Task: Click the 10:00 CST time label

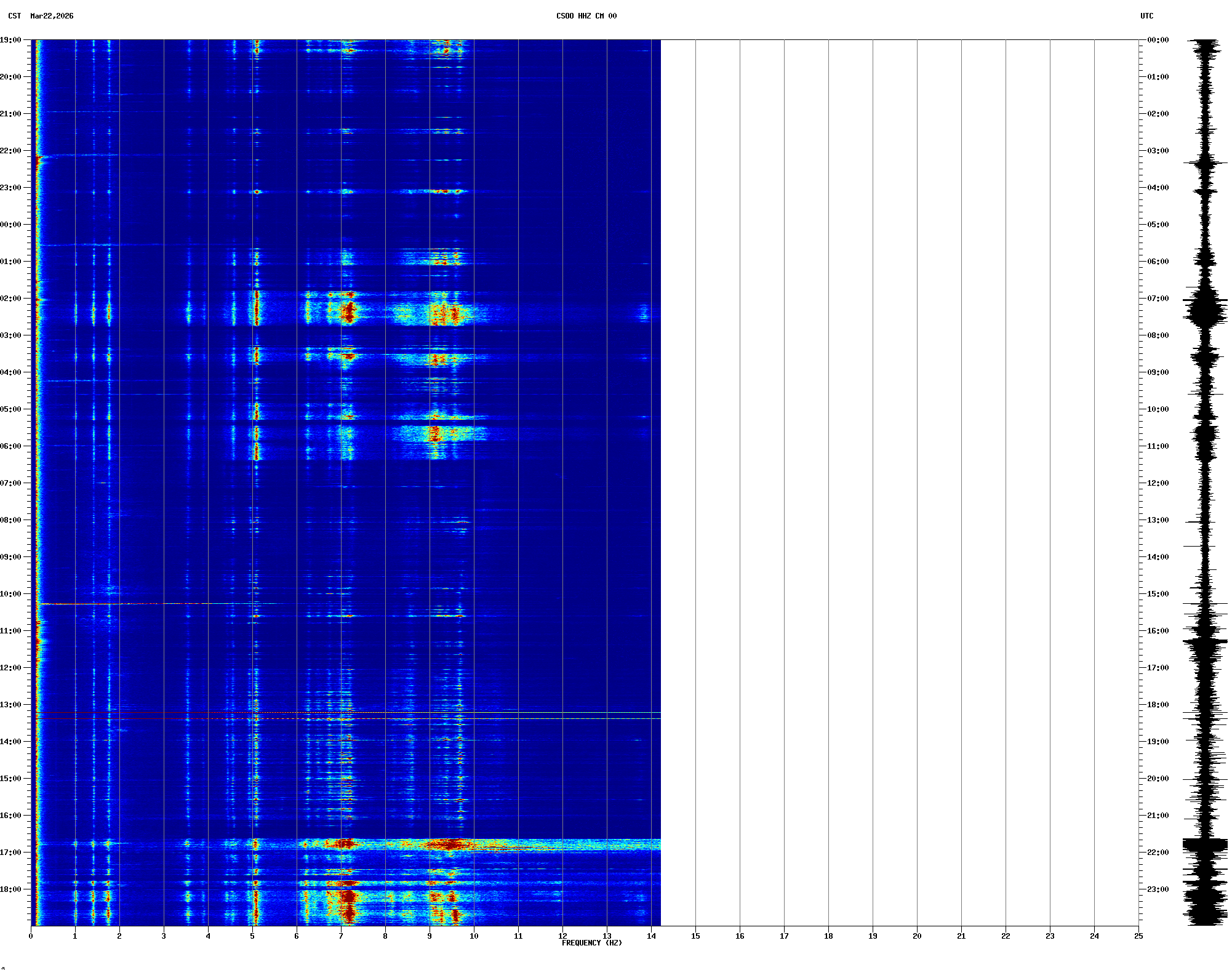Action: [x=10, y=594]
